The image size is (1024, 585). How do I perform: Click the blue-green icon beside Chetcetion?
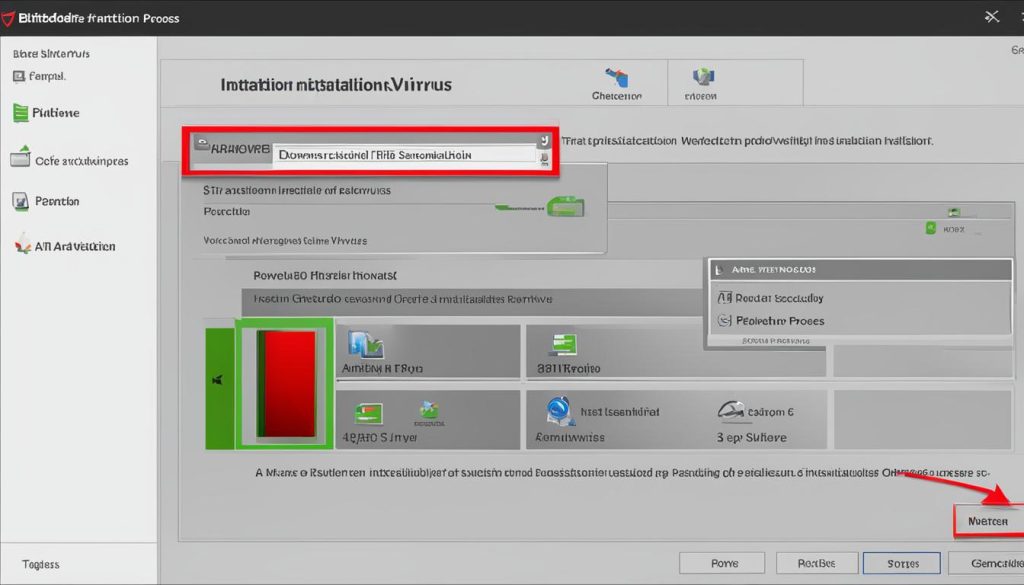point(703,78)
